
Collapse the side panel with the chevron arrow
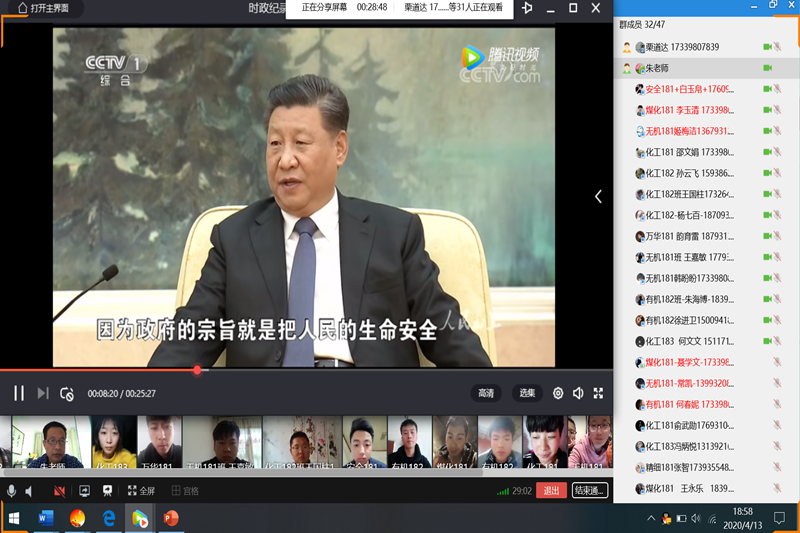(598, 197)
